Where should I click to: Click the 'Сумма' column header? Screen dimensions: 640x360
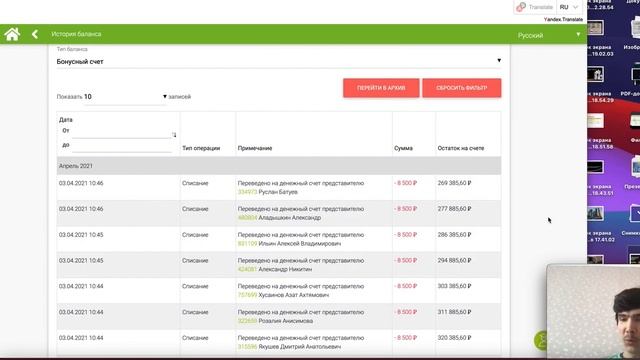tap(403, 148)
